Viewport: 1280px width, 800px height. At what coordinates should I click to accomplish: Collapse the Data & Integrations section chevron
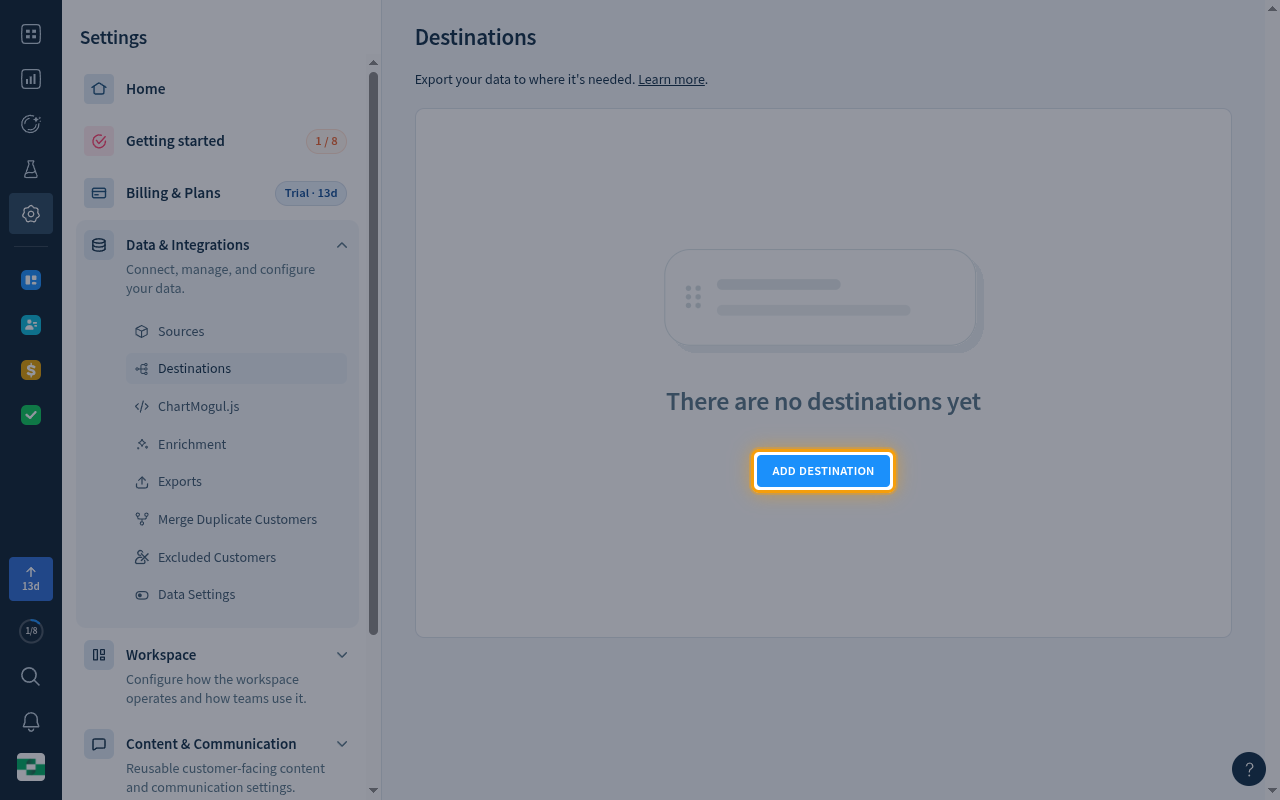342,245
